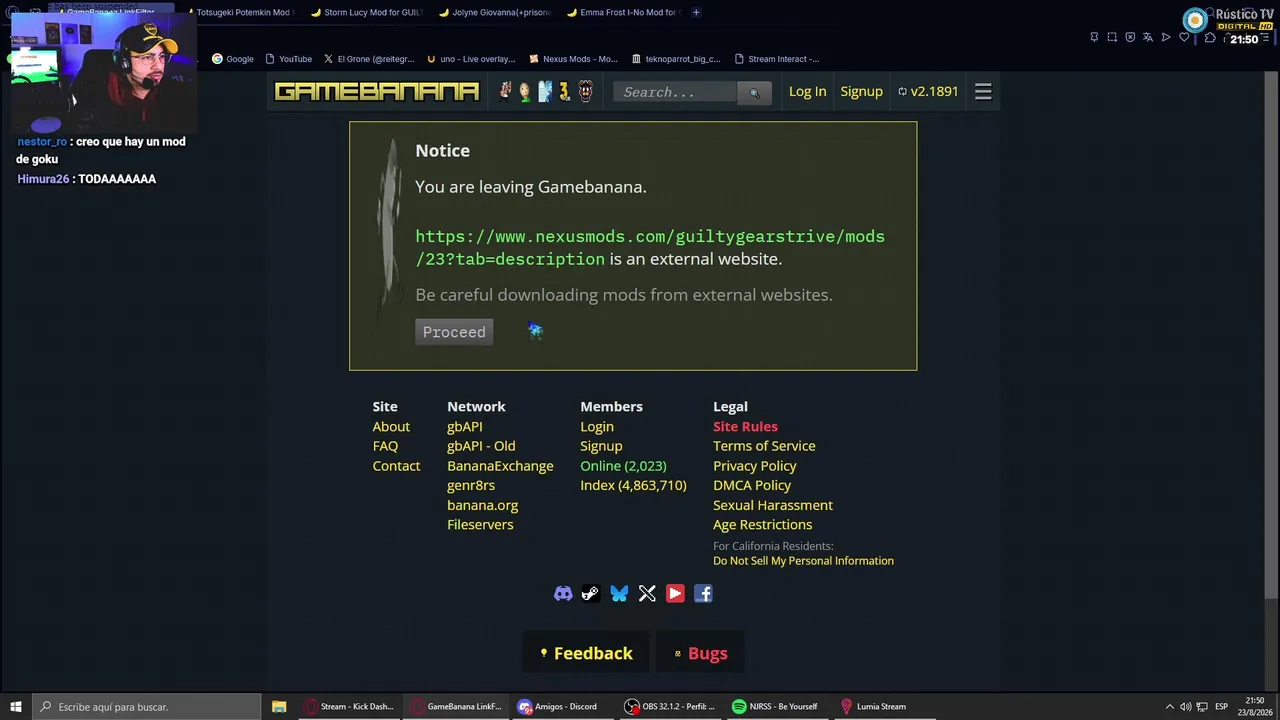Open the Nexus Mods bookmark
Image resolution: width=1280 pixels, height=720 pixels.
point(574,59)
